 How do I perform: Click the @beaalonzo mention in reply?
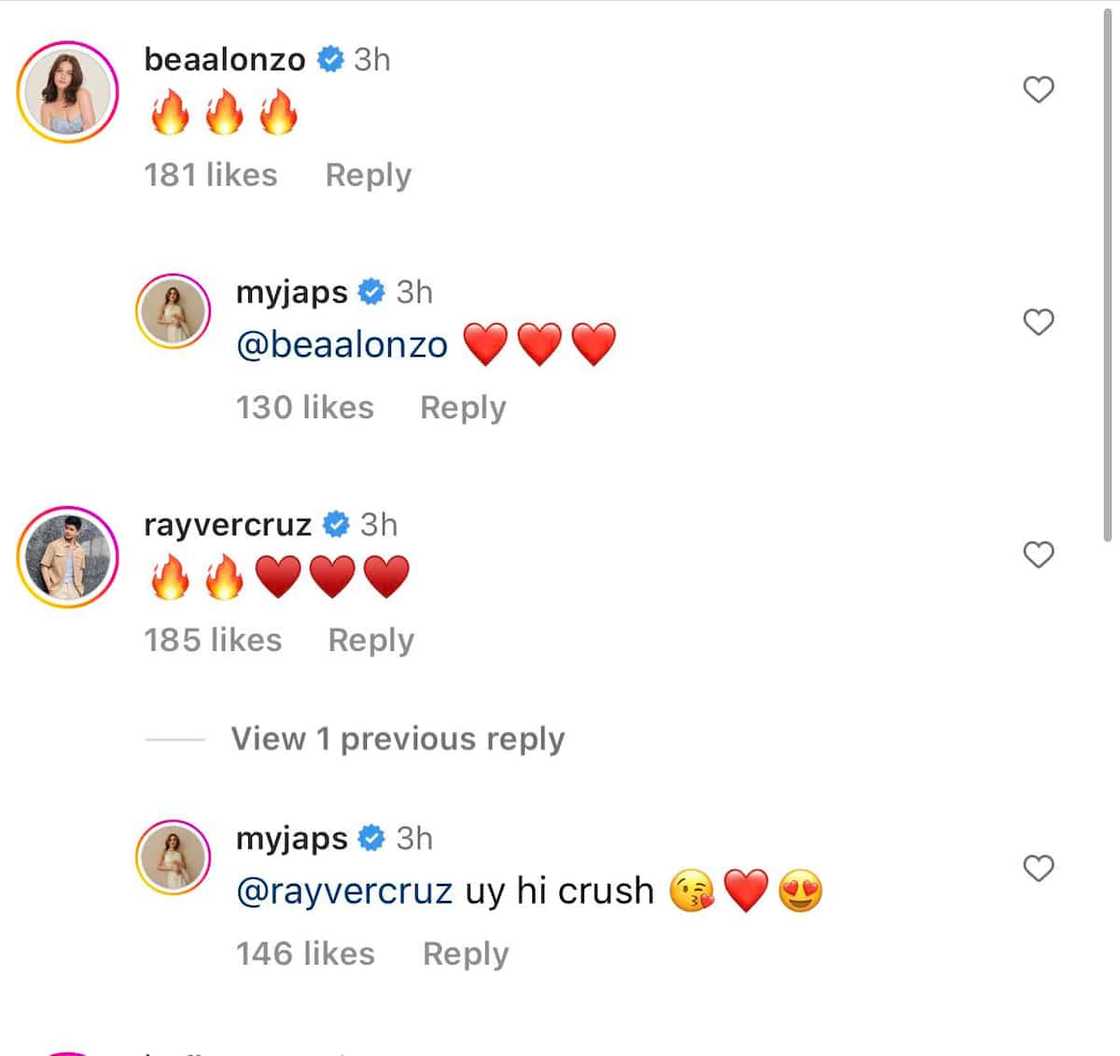pos(342,345)
